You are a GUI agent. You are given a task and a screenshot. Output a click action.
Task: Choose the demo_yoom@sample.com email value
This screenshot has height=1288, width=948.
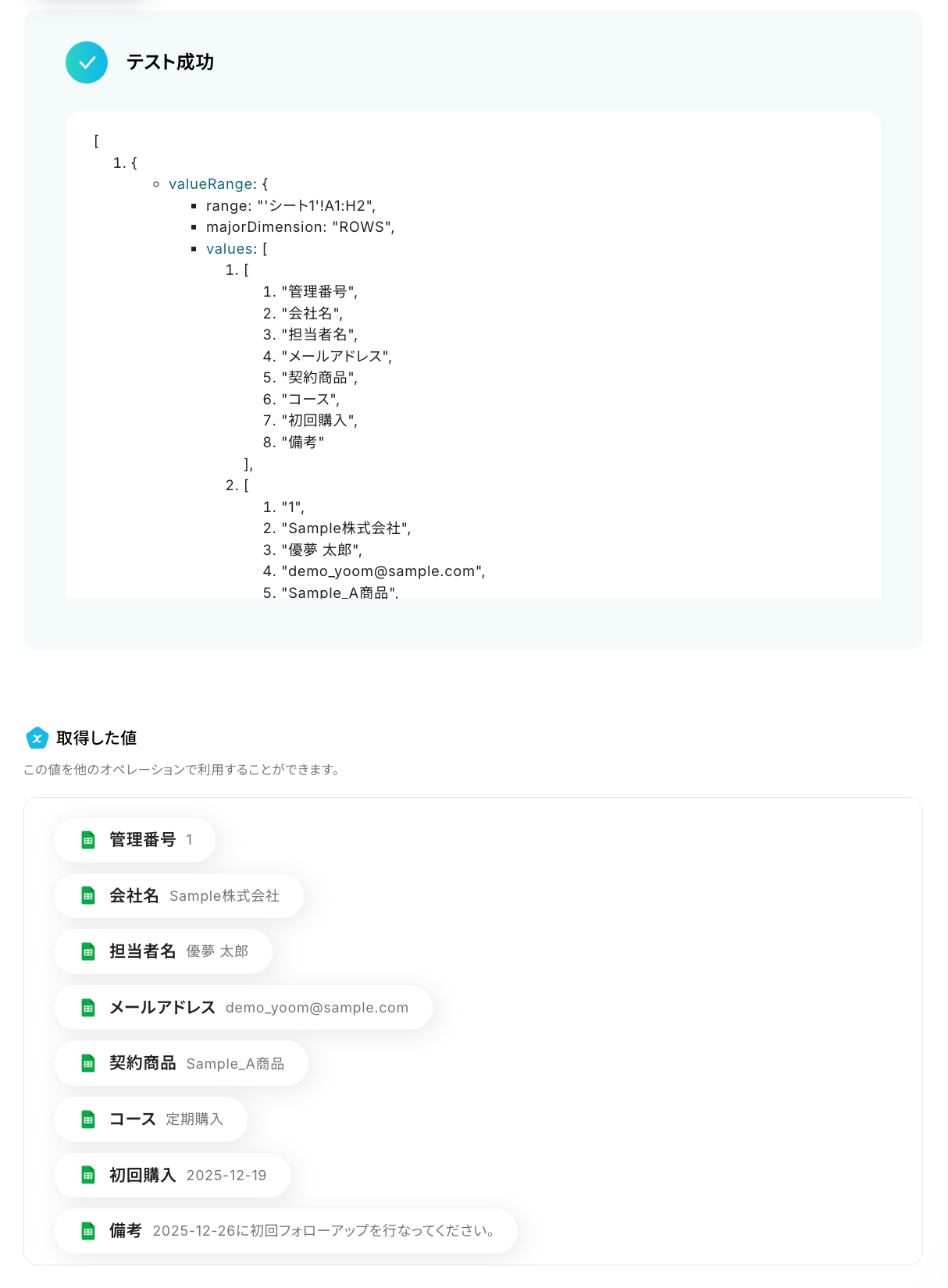(x=317, y=1008)
